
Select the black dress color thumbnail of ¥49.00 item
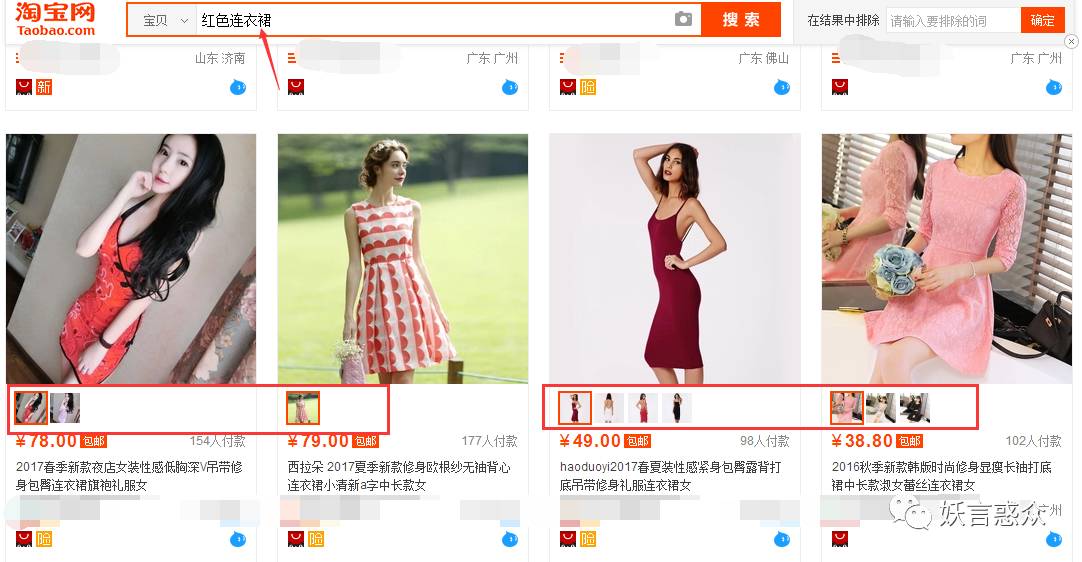(677, 408)
